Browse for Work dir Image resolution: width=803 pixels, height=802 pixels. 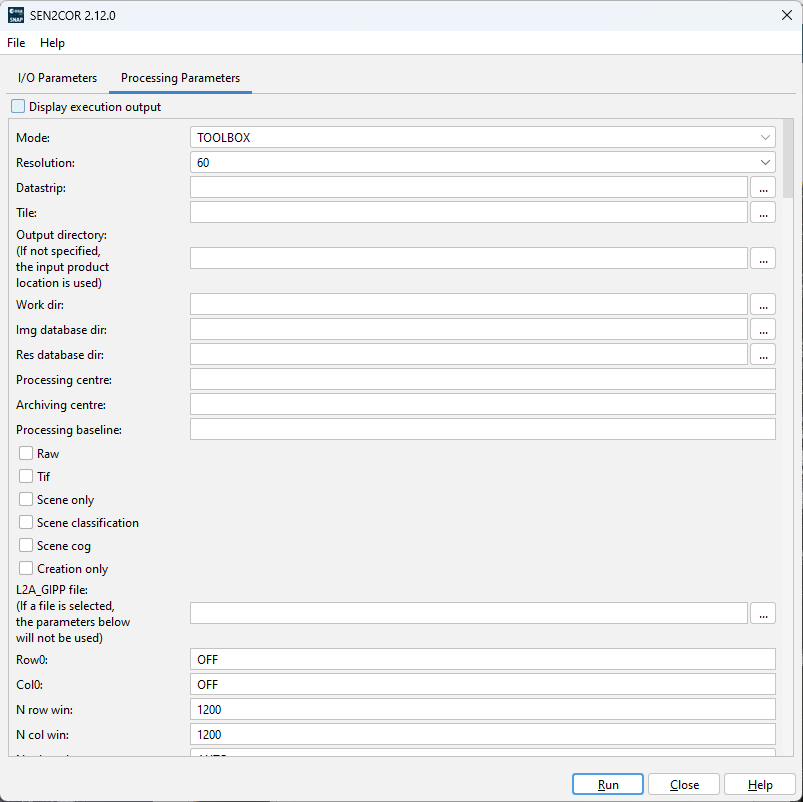763,304
